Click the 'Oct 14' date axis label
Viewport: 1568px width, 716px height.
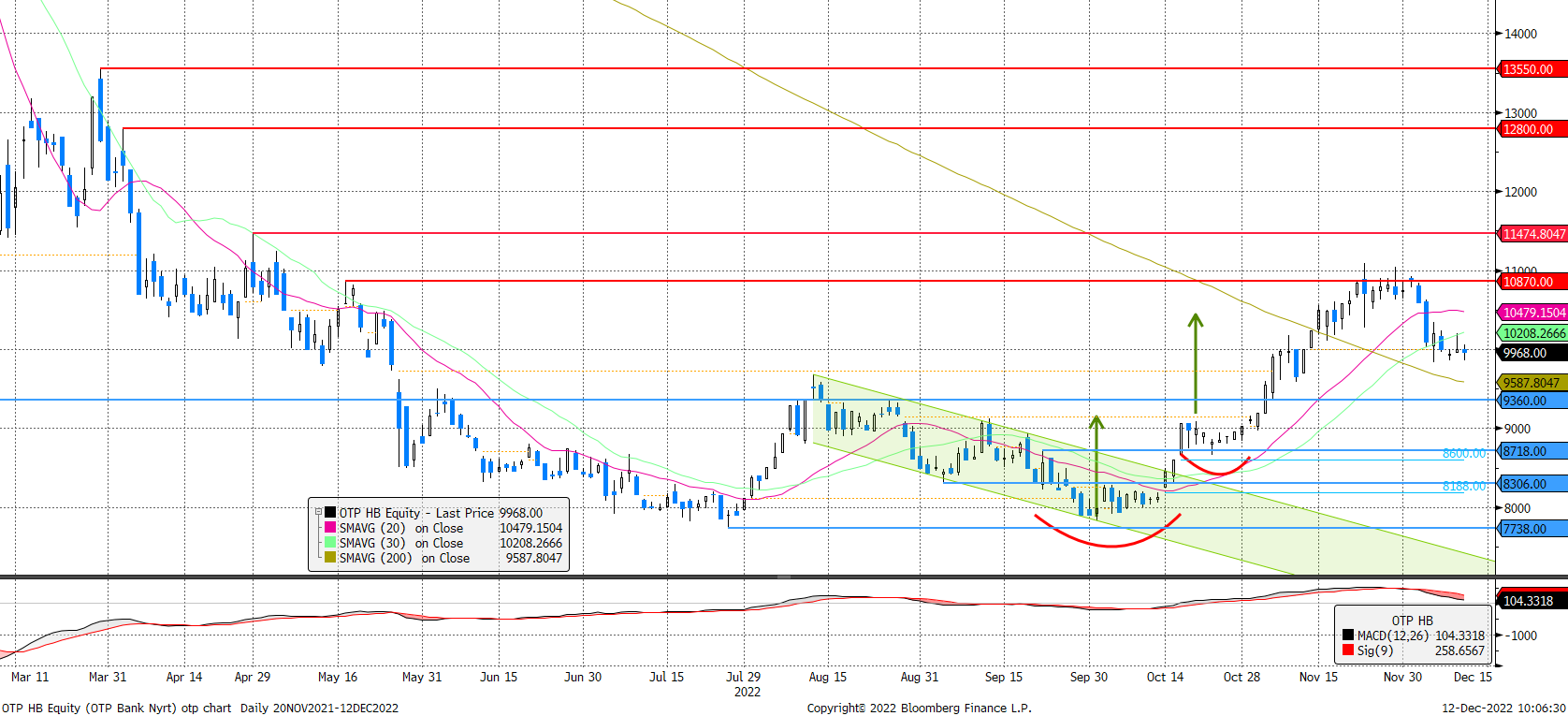coord(1166,677)
